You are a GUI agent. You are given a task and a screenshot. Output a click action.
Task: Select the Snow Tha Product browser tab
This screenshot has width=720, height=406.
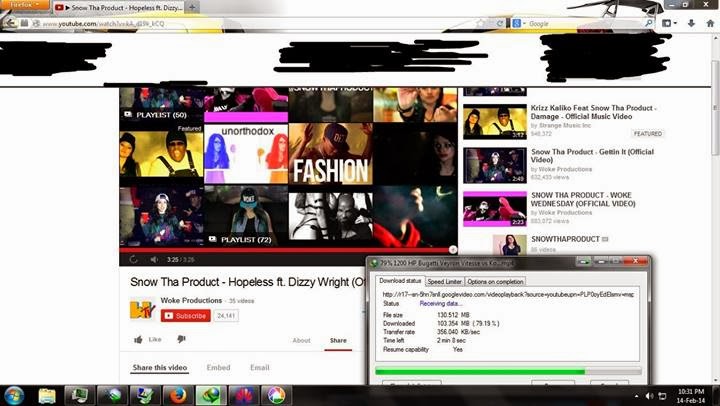click(x=119, y=7)
